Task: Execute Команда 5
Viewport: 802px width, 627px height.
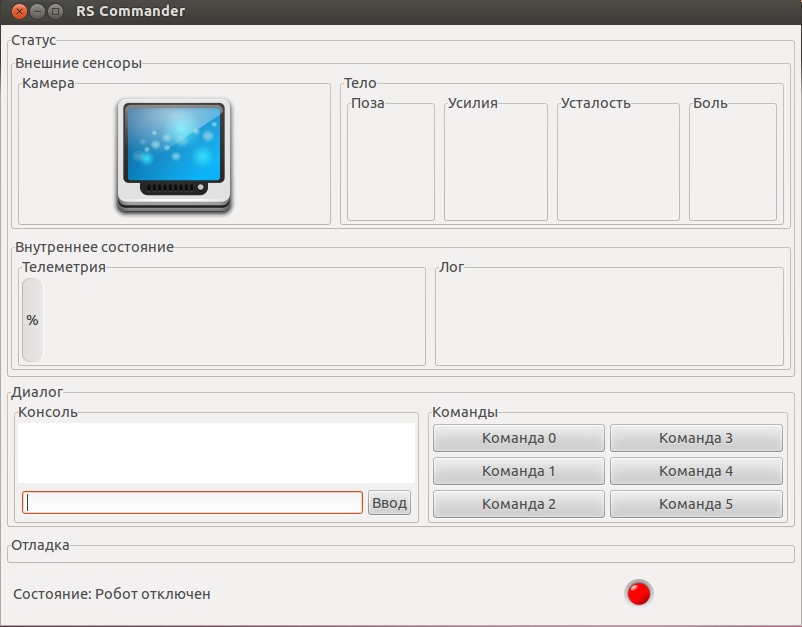Action: point(695,504)
